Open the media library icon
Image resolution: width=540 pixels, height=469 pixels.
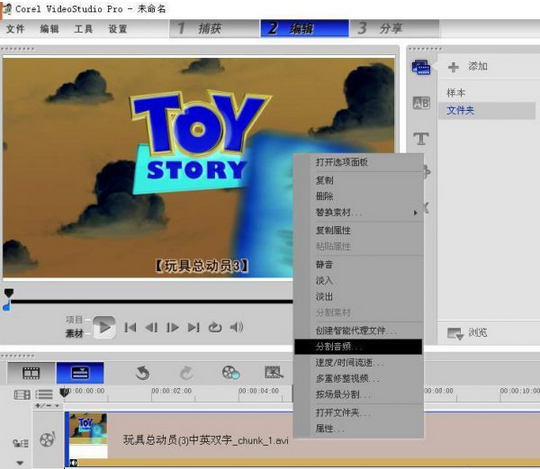point(421,67)
